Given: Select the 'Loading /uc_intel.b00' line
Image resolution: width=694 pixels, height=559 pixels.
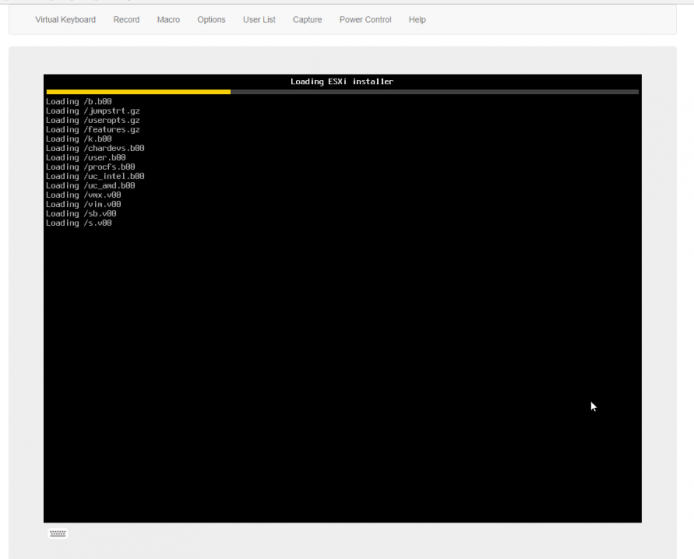Looking at the screenshot, I should pyautogui.click(x=95, y=176).
